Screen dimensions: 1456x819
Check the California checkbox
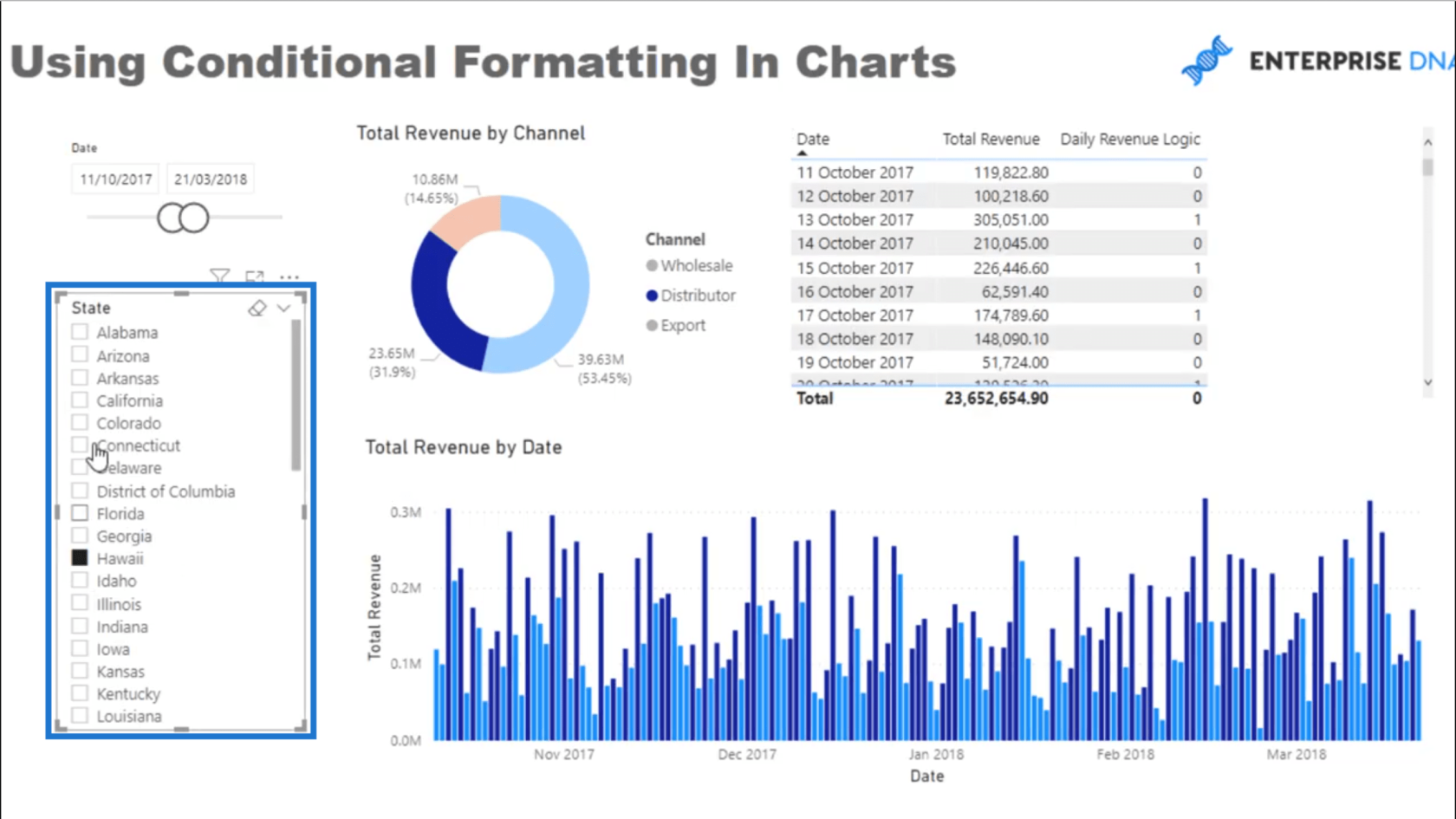click(80, 400)
